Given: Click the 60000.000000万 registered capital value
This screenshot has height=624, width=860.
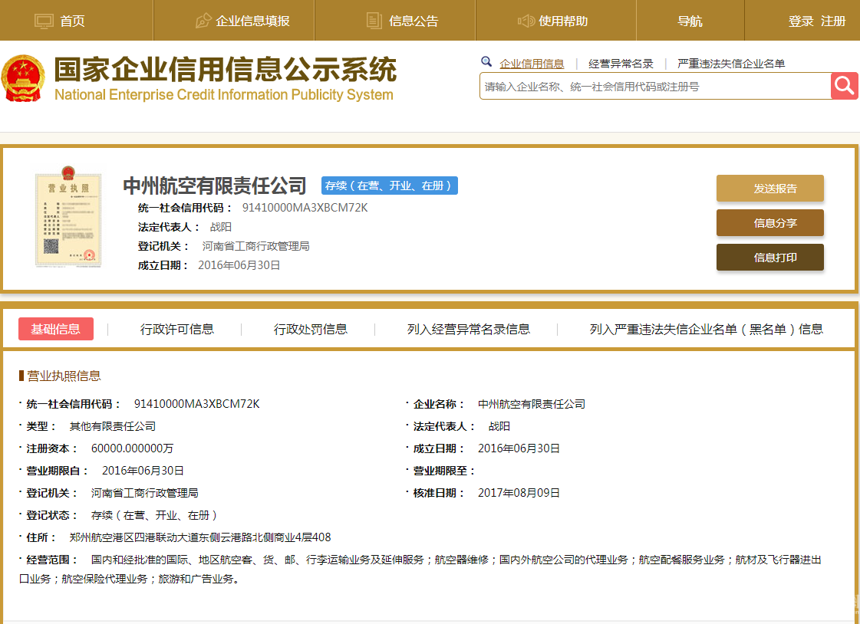Looking at the screenshot, I should pyautogui.click(x=132, y=449).
